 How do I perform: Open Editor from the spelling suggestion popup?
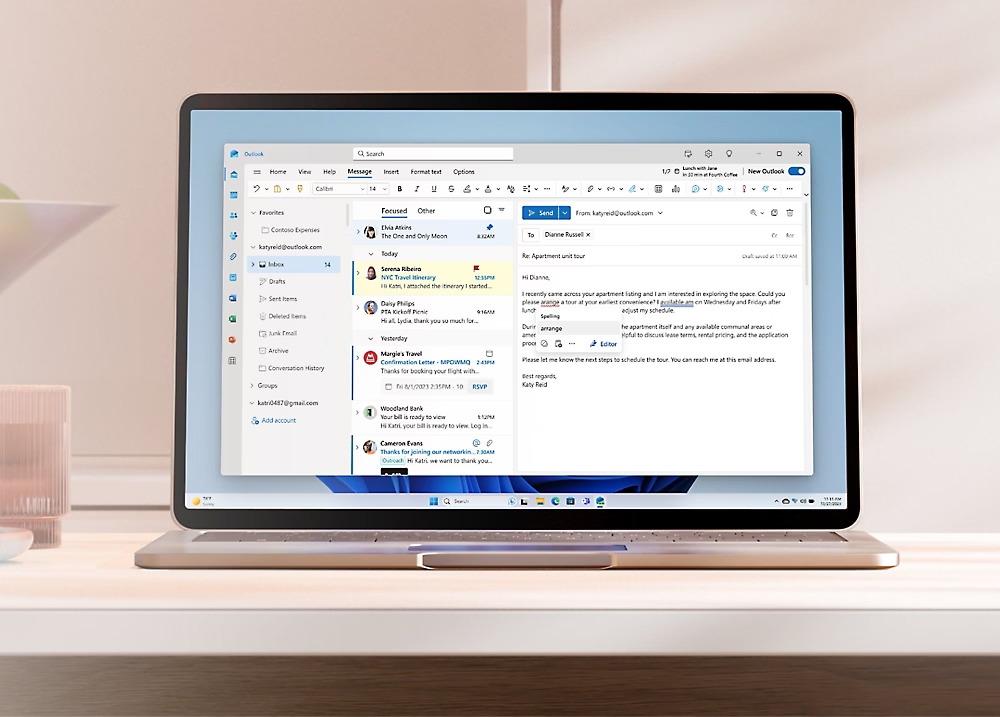(x=606, y=344)
